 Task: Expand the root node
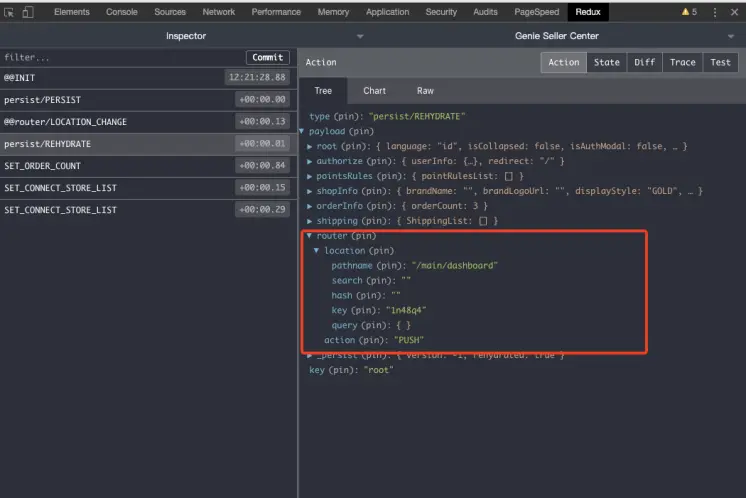(x=309, y=146)
